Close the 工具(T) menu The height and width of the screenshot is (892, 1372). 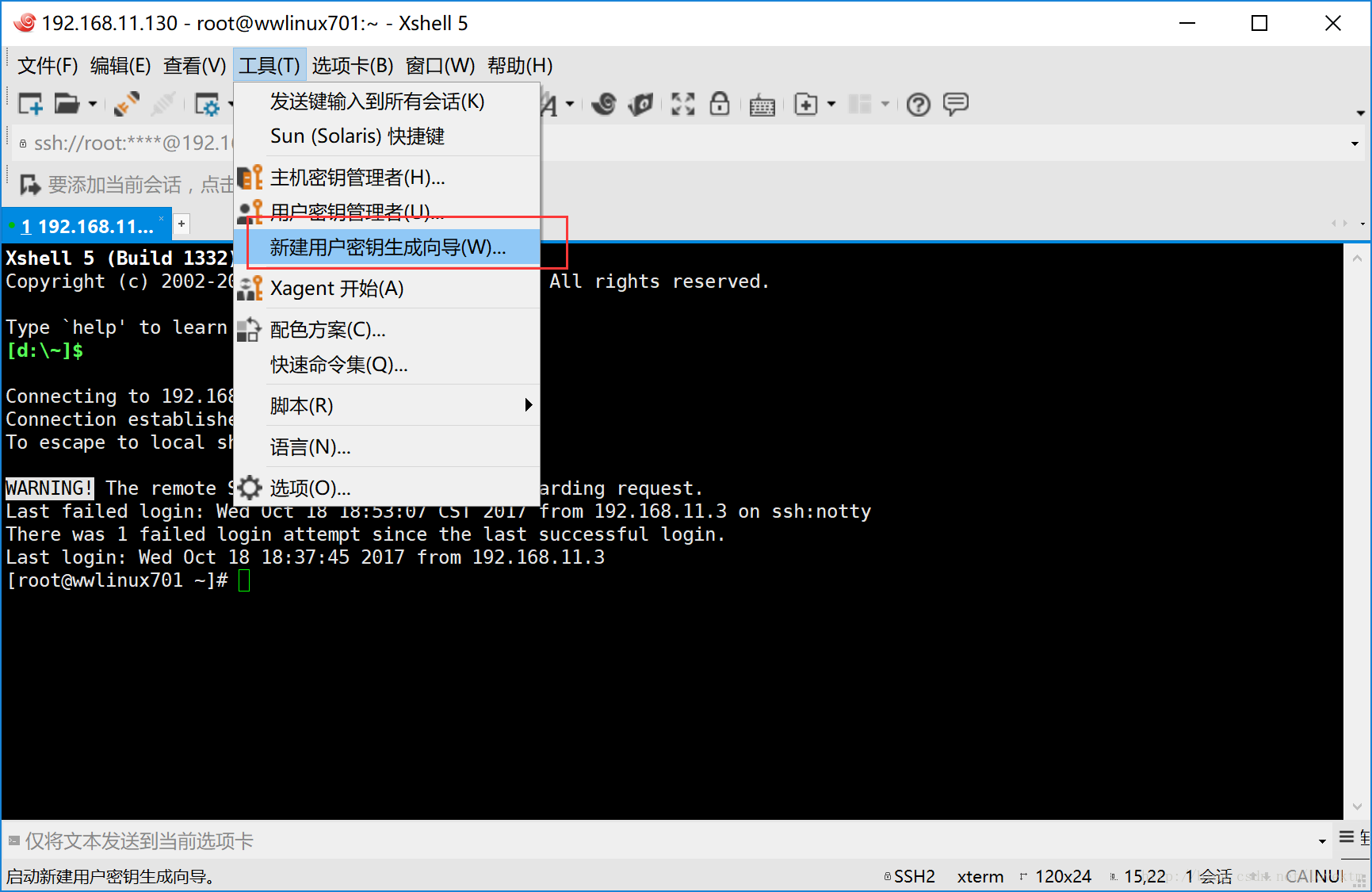(x=269, y=66)
